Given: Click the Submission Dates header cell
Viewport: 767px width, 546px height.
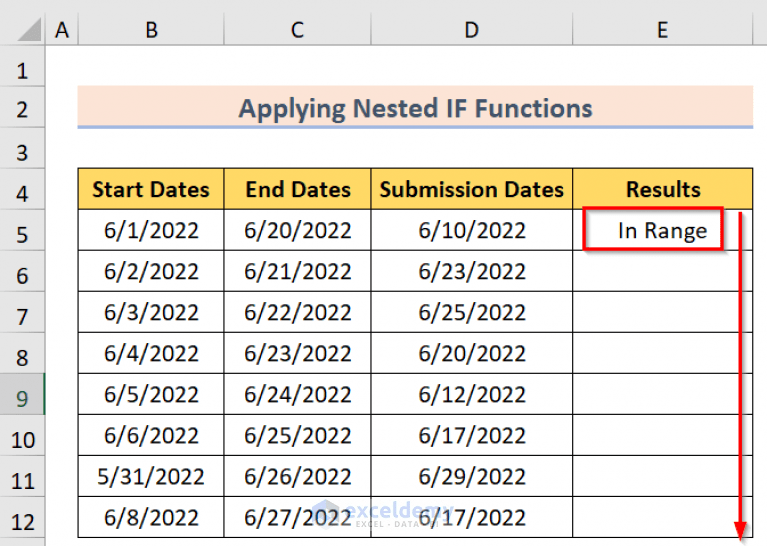Looking at the screenshot, I should 472,189.
